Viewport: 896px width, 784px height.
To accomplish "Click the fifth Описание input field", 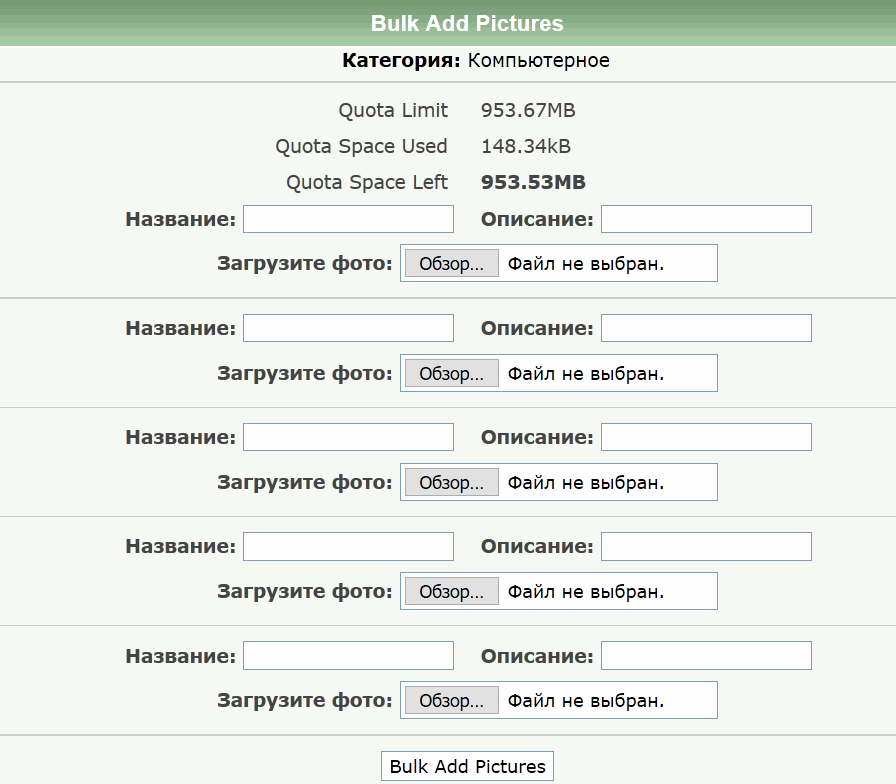I will tap(706, 656).
